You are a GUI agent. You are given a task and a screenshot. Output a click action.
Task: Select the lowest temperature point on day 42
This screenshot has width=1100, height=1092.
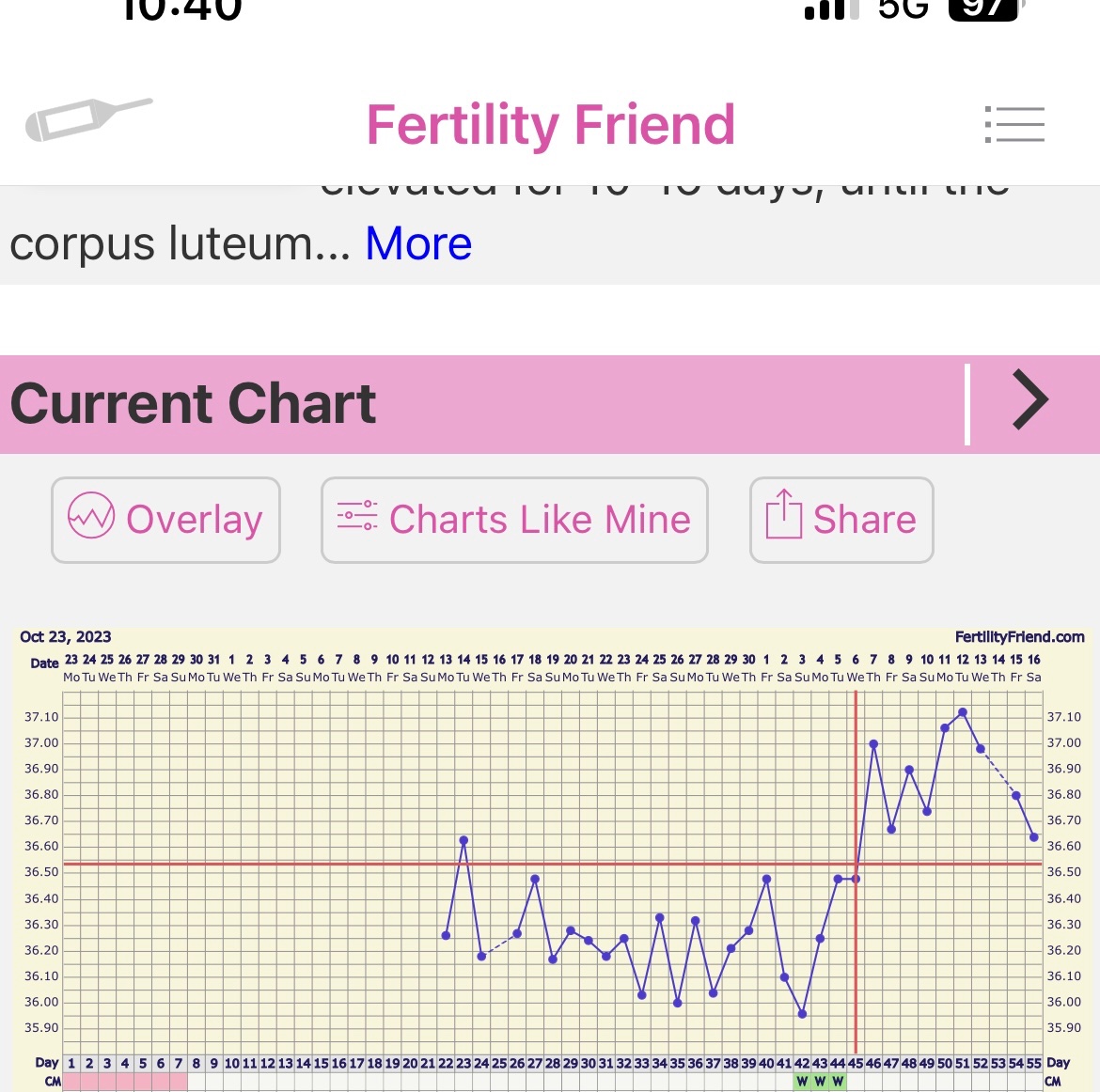pos(802,1014)
